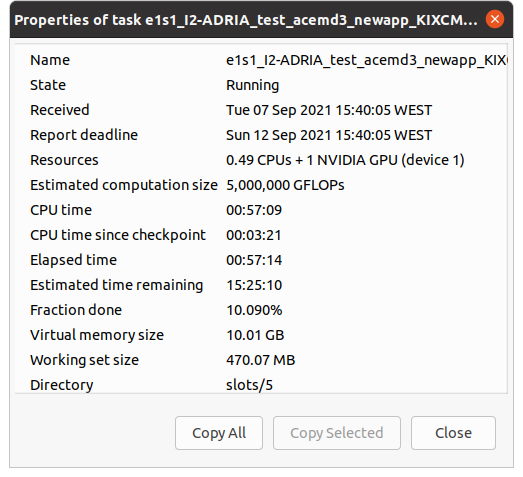Image resolution: width=523 pixels, height=477 pixels.
Task: Select the Virtual memory size row
Action: coord(261,335)
